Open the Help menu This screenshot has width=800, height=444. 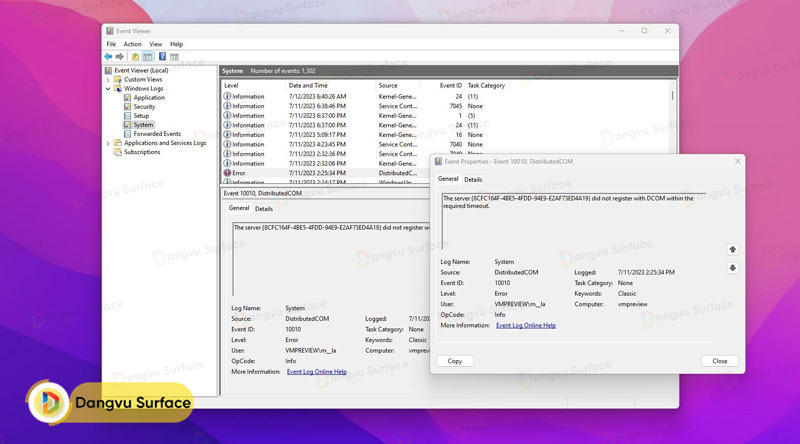coord(177,44)
